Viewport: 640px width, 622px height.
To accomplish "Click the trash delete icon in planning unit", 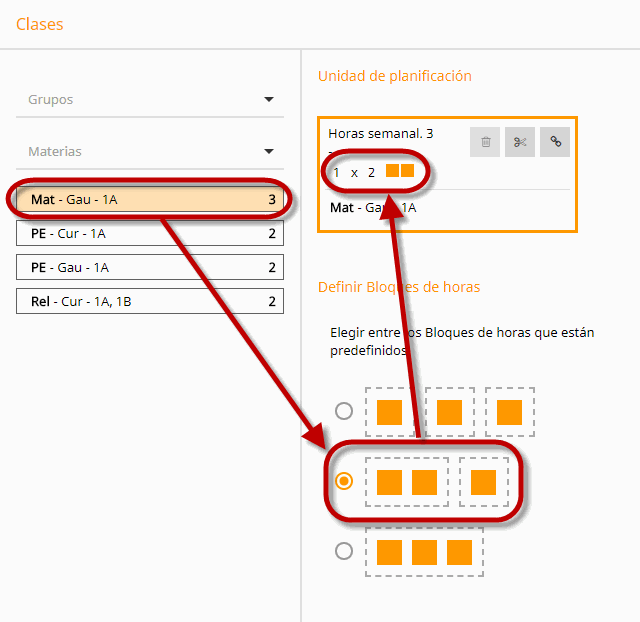I will [x=485, y=142].
